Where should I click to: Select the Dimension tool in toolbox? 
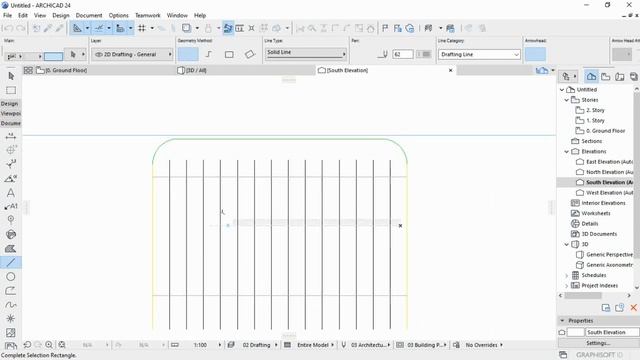click(x=11, y=136)
